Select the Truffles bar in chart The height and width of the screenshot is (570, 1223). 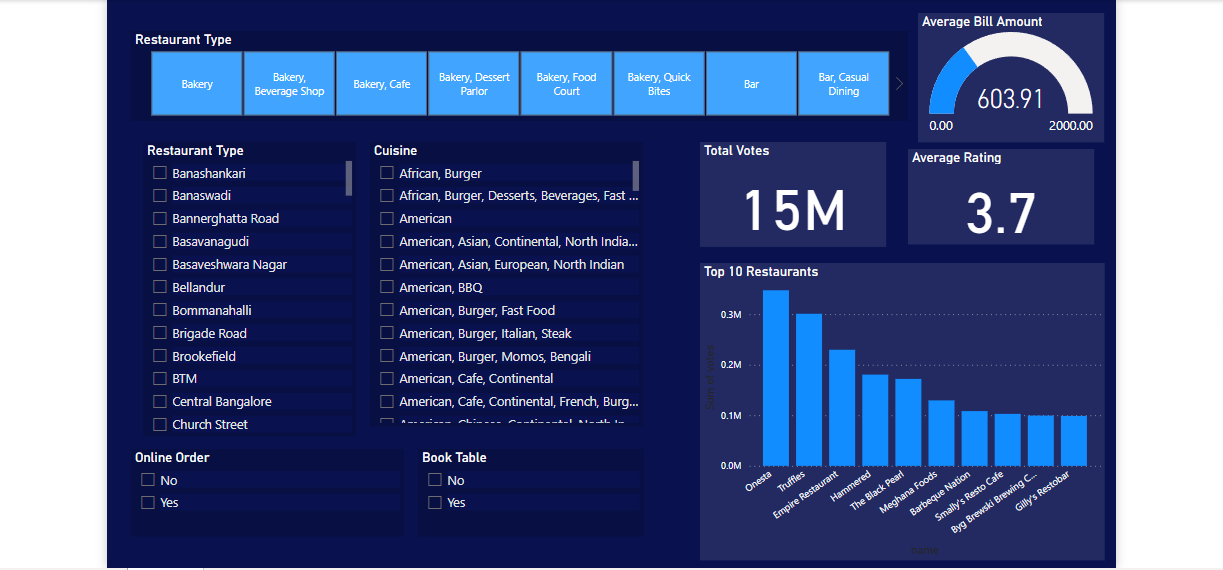809,390
